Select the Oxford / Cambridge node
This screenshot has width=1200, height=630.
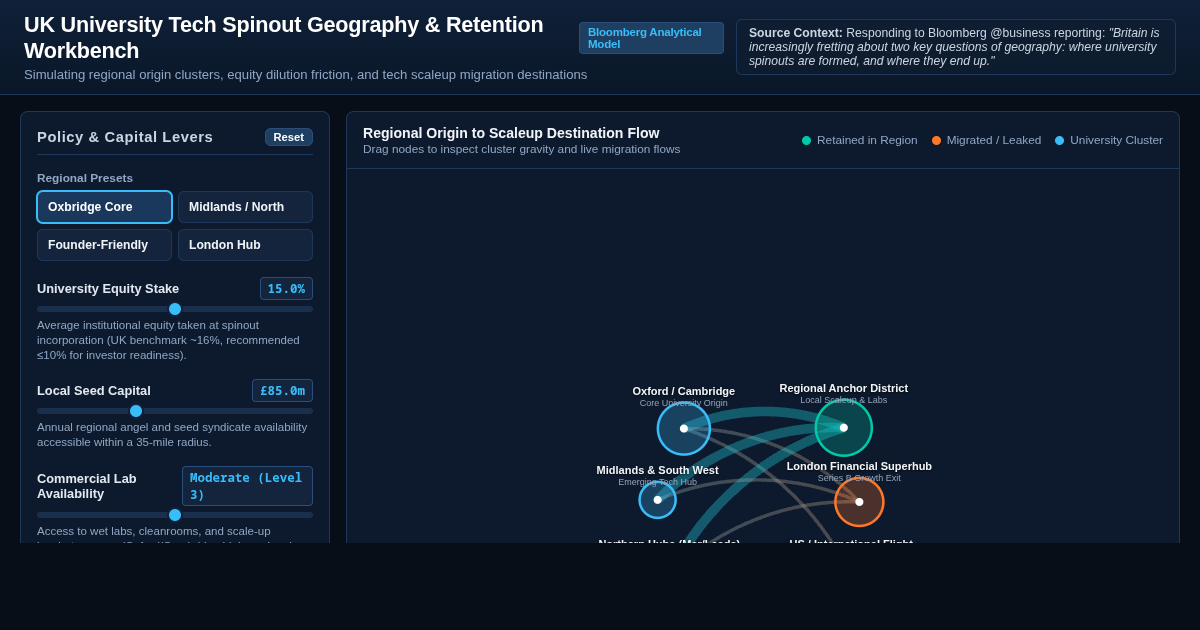click(684, 428)
